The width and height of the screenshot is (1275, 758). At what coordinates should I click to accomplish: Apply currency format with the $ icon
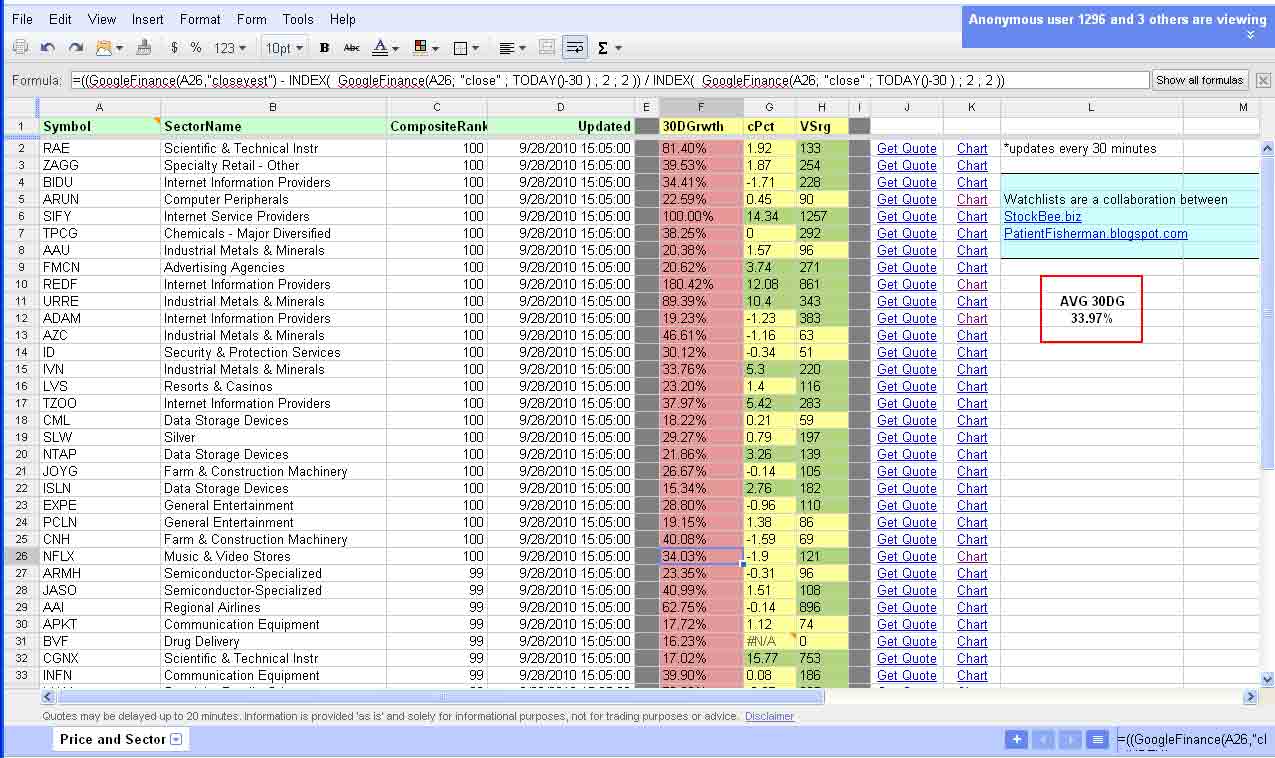[x=174, y=46]
